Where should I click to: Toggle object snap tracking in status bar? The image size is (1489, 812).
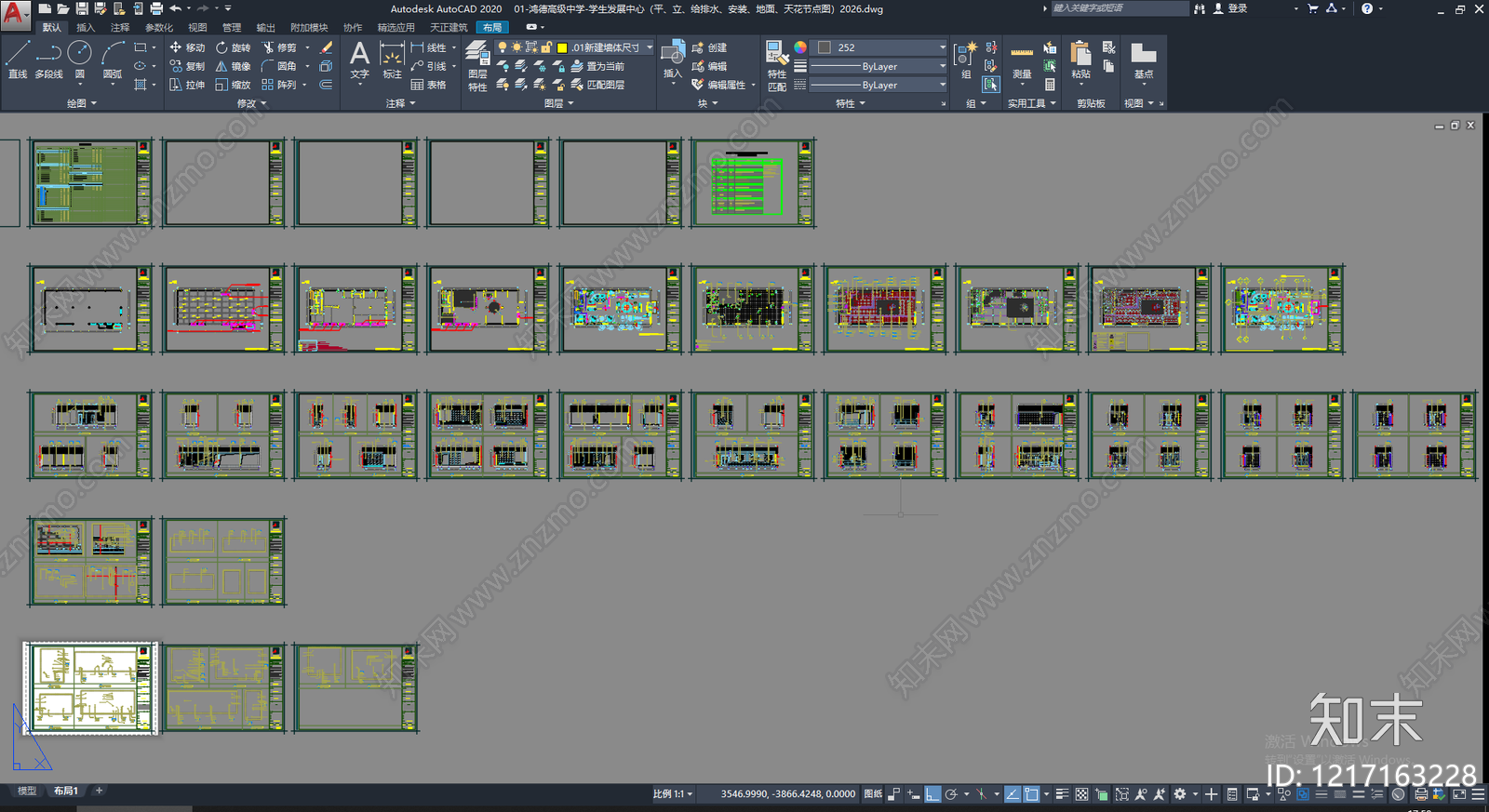coord(1013,794)
